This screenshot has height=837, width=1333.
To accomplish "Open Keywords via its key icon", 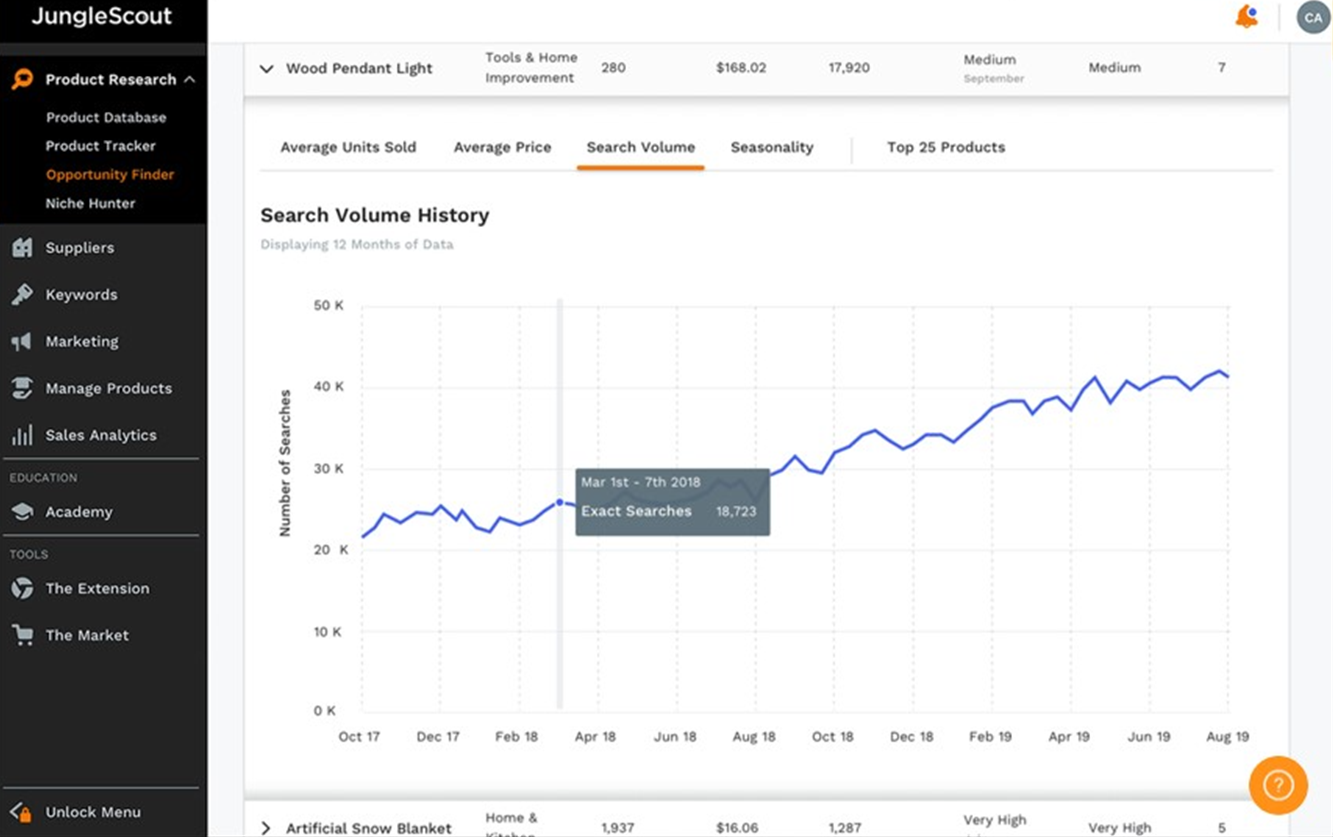I will tap(22, 295).
